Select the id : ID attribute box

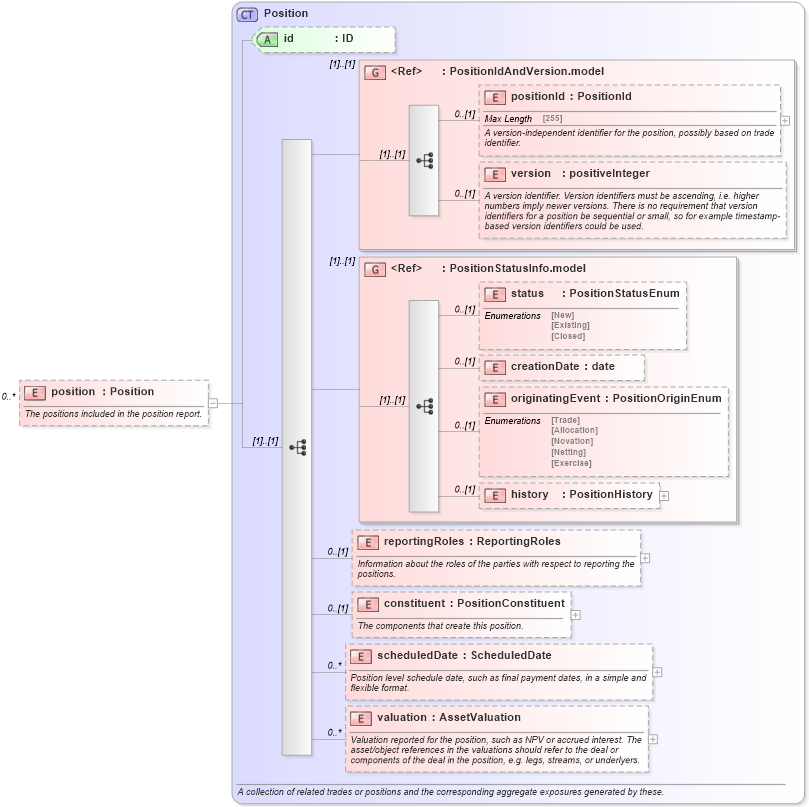tap(325, 39)
